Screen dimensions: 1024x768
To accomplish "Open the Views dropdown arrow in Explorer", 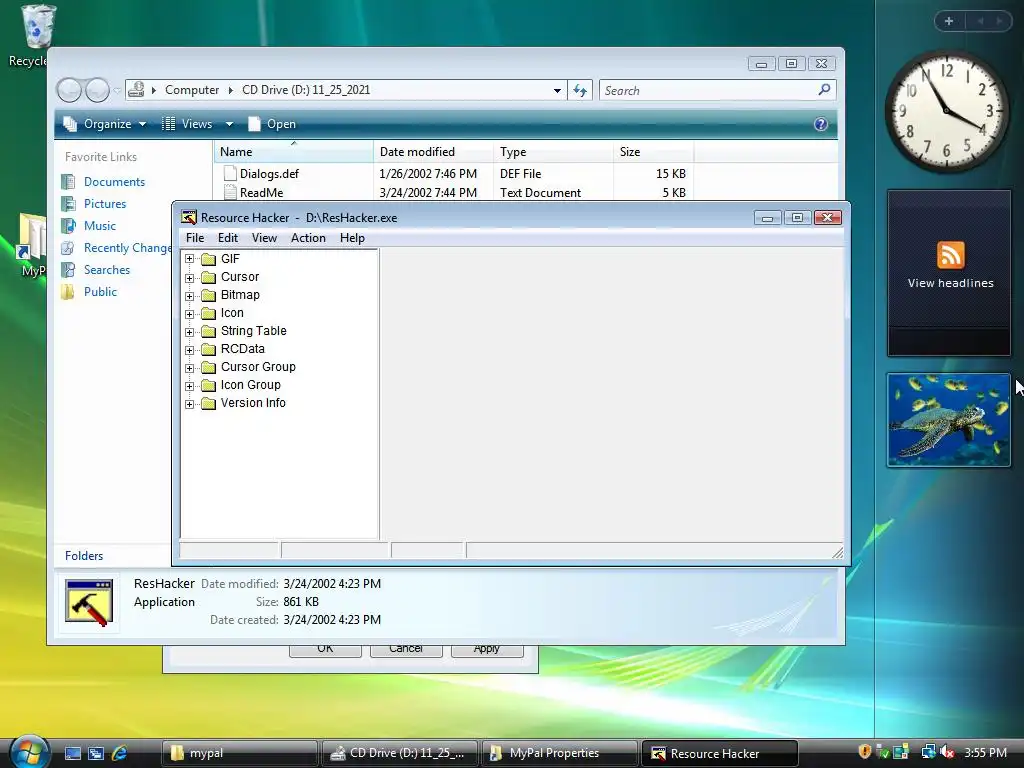I will click(x=229, y=124).
